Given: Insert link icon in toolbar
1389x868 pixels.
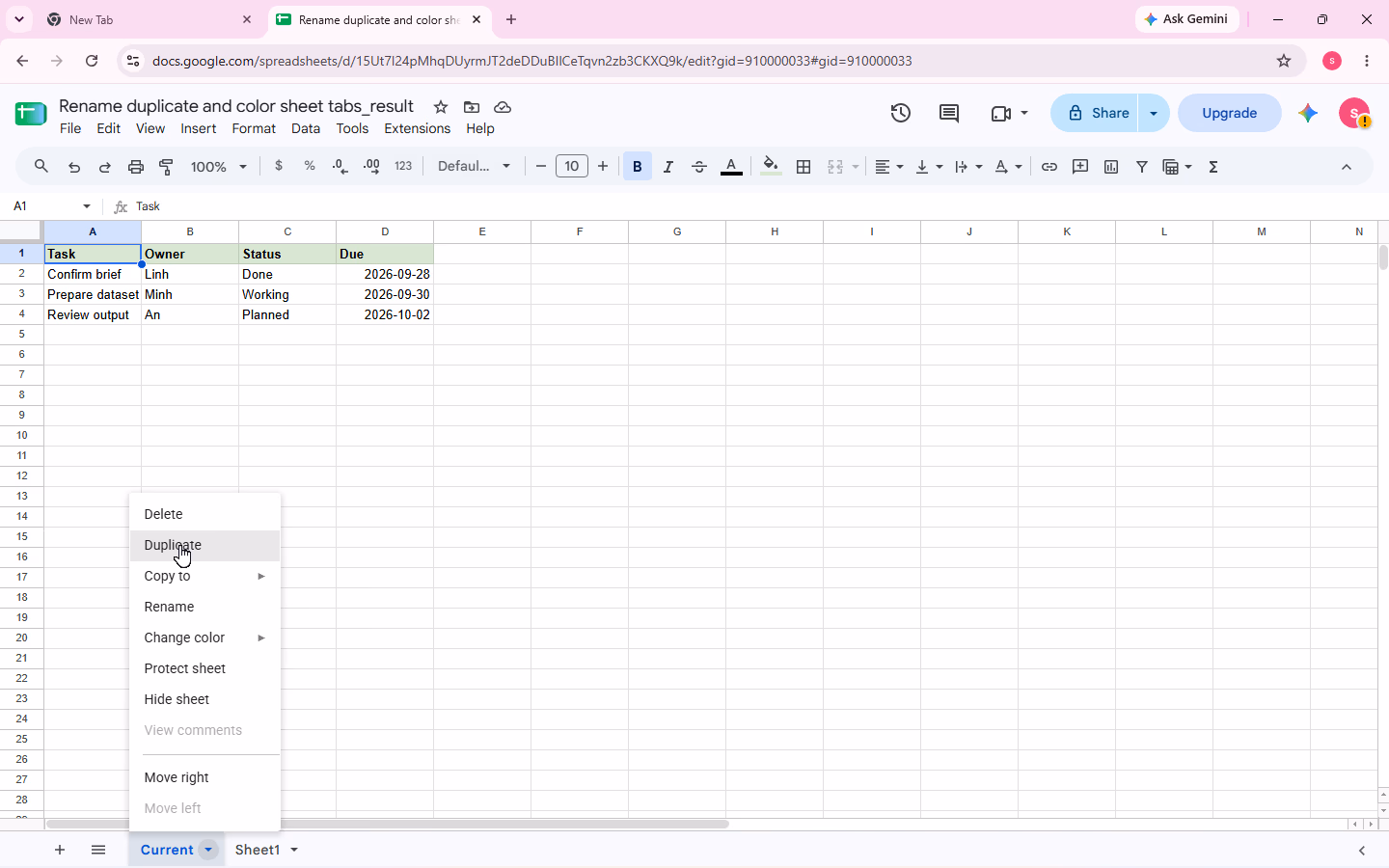Looking at the screenshot, I should coord(1049,167).
